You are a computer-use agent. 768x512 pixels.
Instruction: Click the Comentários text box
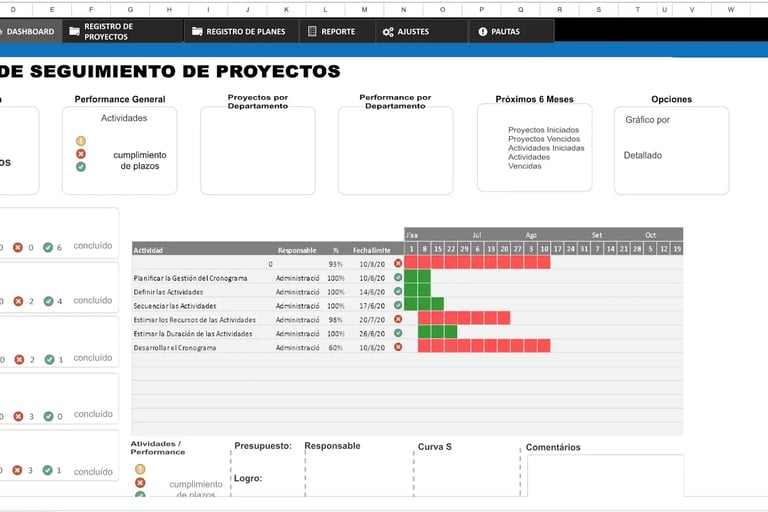(605, 476)
